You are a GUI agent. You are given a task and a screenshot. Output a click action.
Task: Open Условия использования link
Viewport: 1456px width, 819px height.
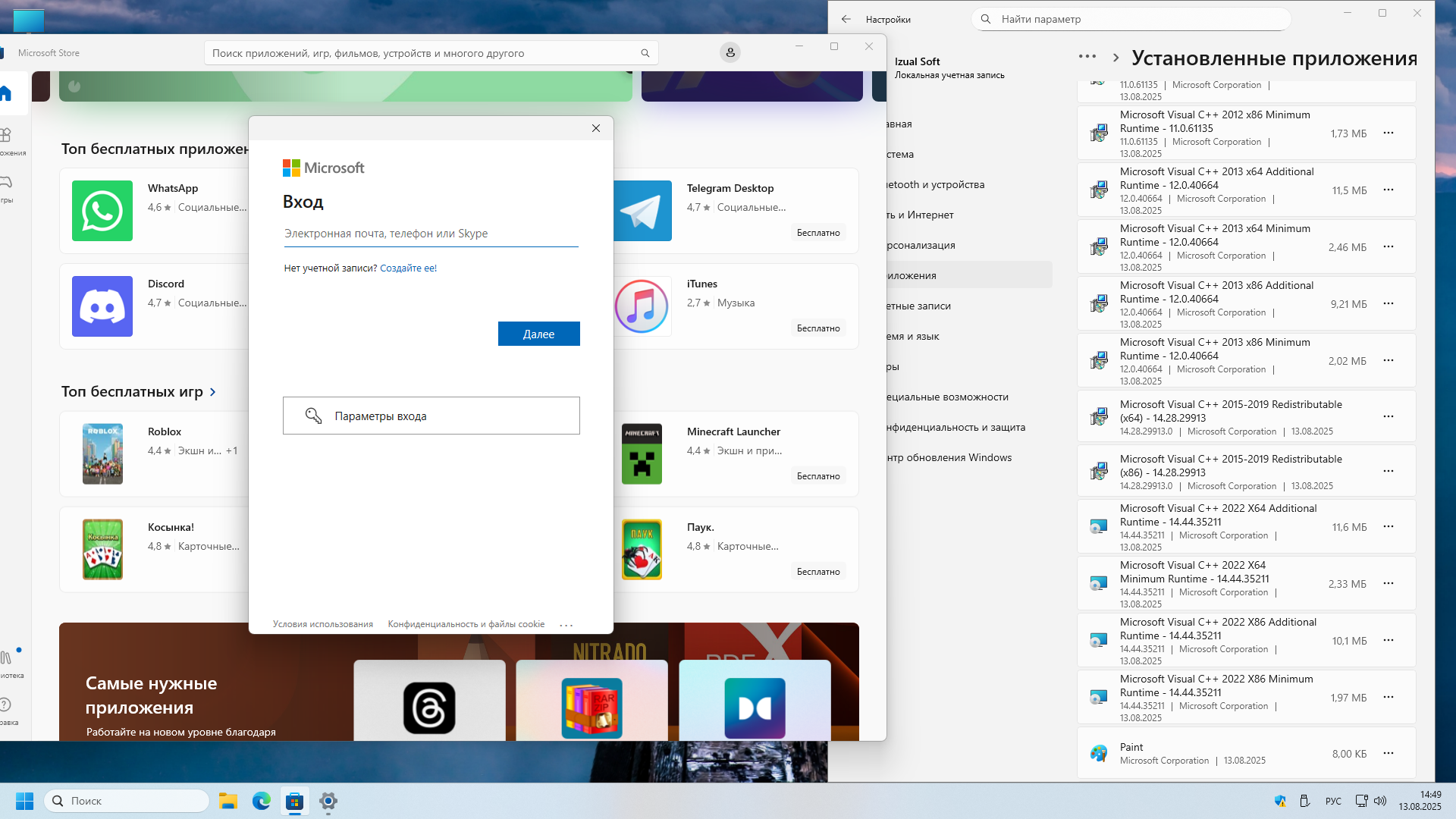coord(323,624)
